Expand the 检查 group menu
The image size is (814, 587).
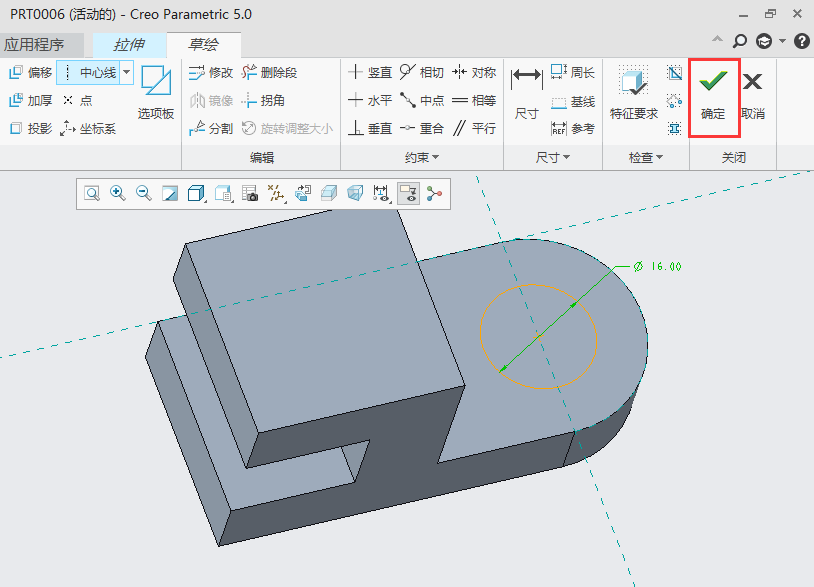(x=645, y=158)
